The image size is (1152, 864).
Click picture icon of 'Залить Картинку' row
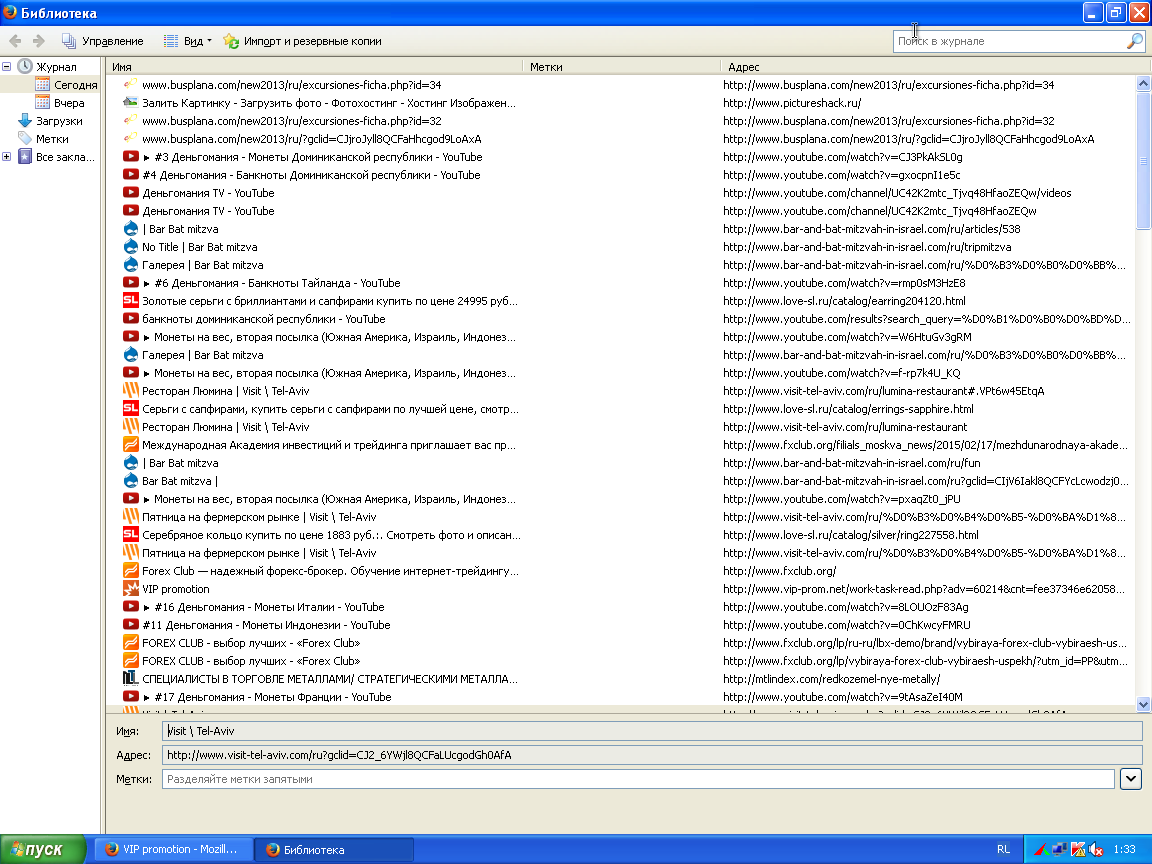coord(131,103)
